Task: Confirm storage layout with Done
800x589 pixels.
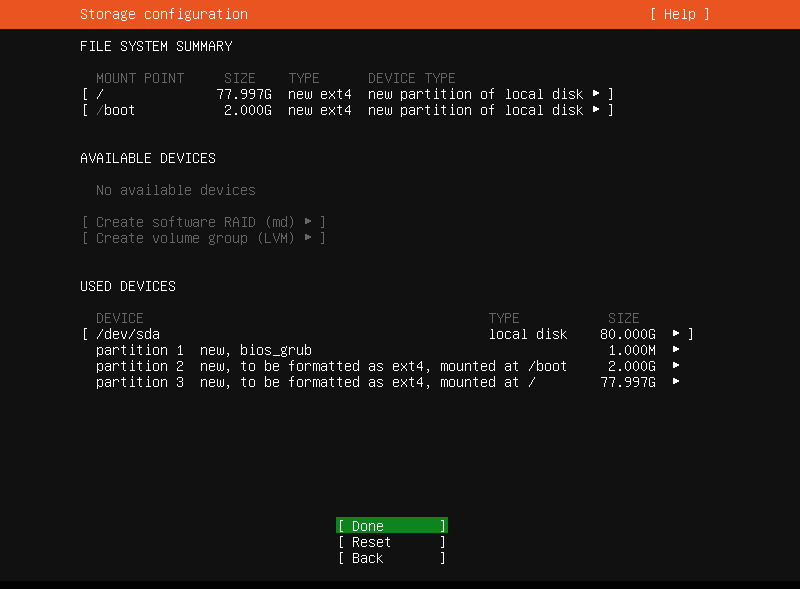Action: click(392, 526)
